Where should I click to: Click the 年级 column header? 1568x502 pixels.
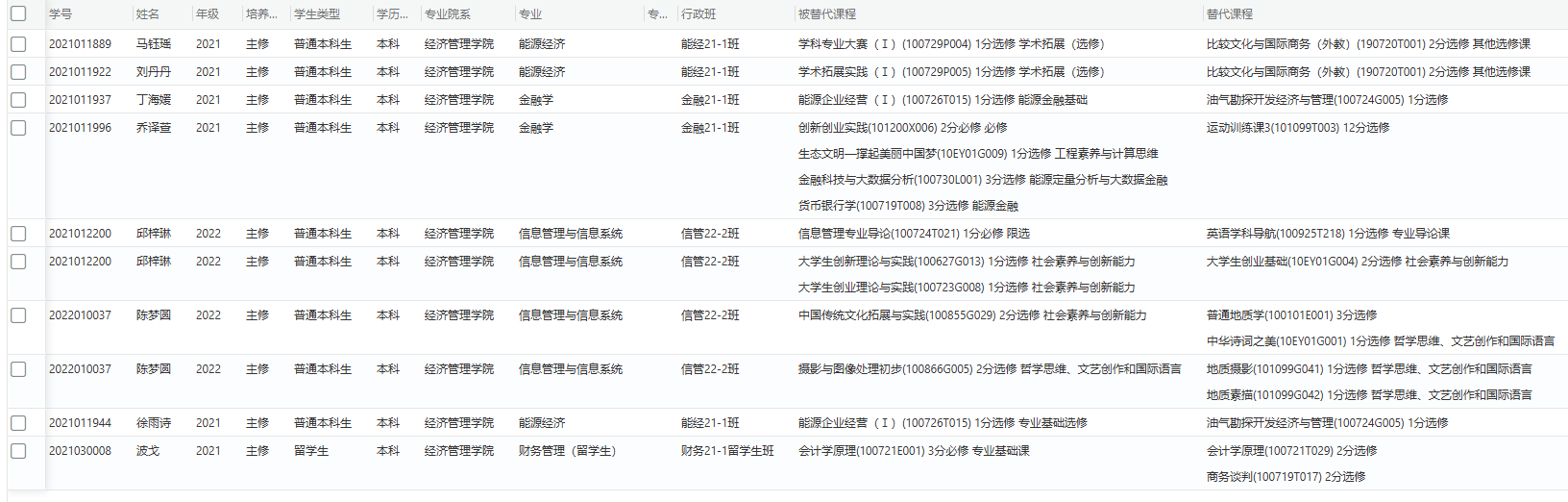(x=208, y=14)
